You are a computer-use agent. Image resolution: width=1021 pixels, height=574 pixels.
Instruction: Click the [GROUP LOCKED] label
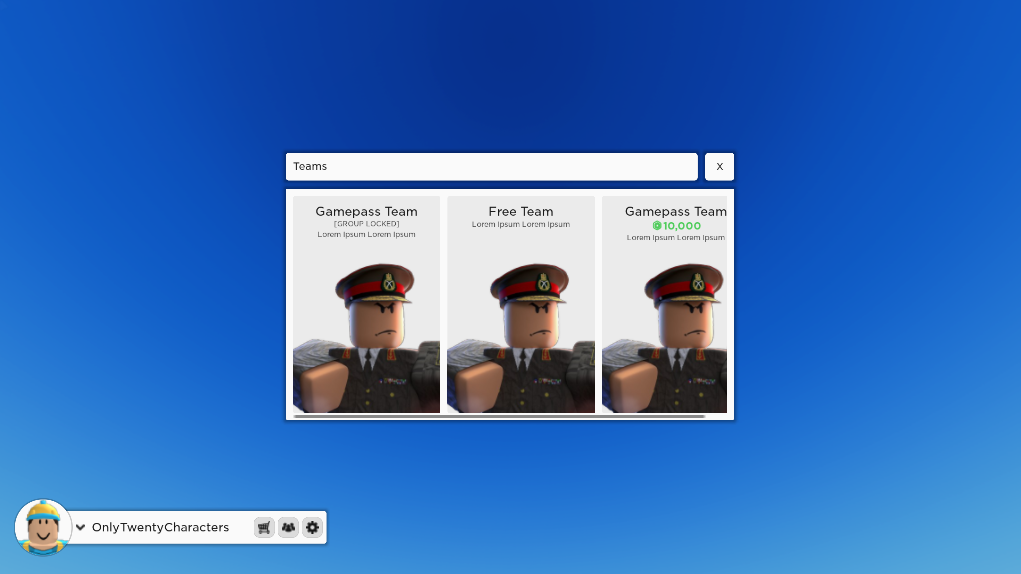click(x=367, y=224)
